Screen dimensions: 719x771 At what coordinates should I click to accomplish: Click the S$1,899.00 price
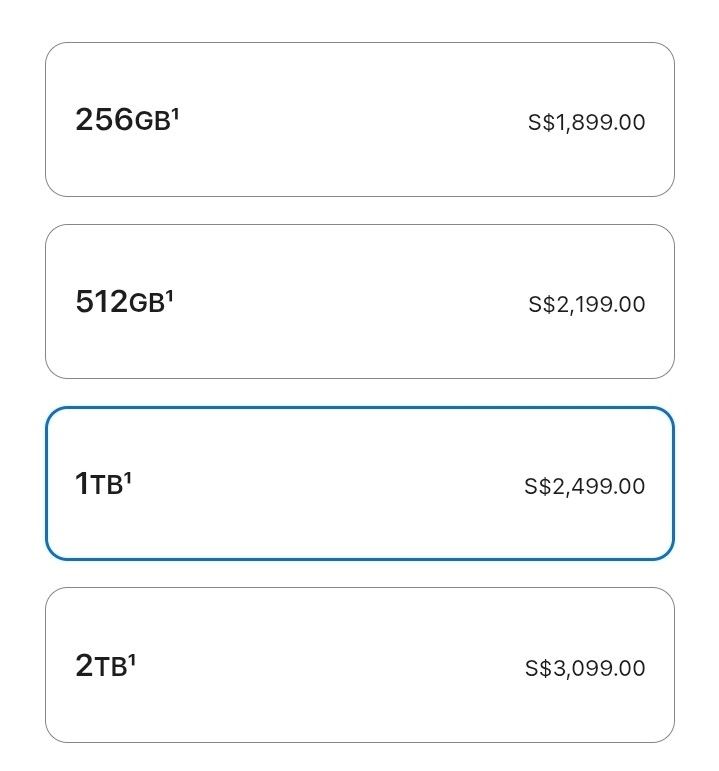(x=586, y=123)
